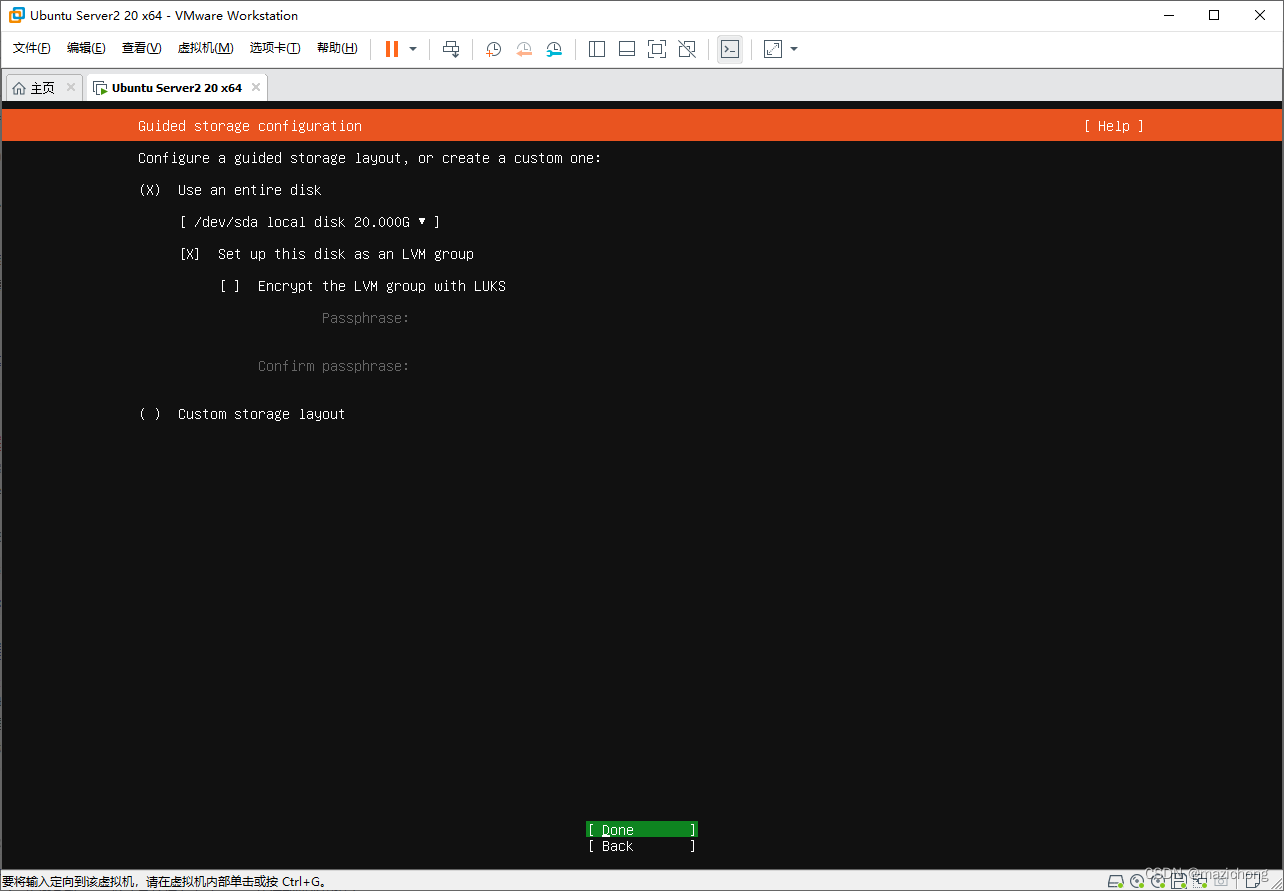Select the Use an entire disk option

(x=230, y=190)
